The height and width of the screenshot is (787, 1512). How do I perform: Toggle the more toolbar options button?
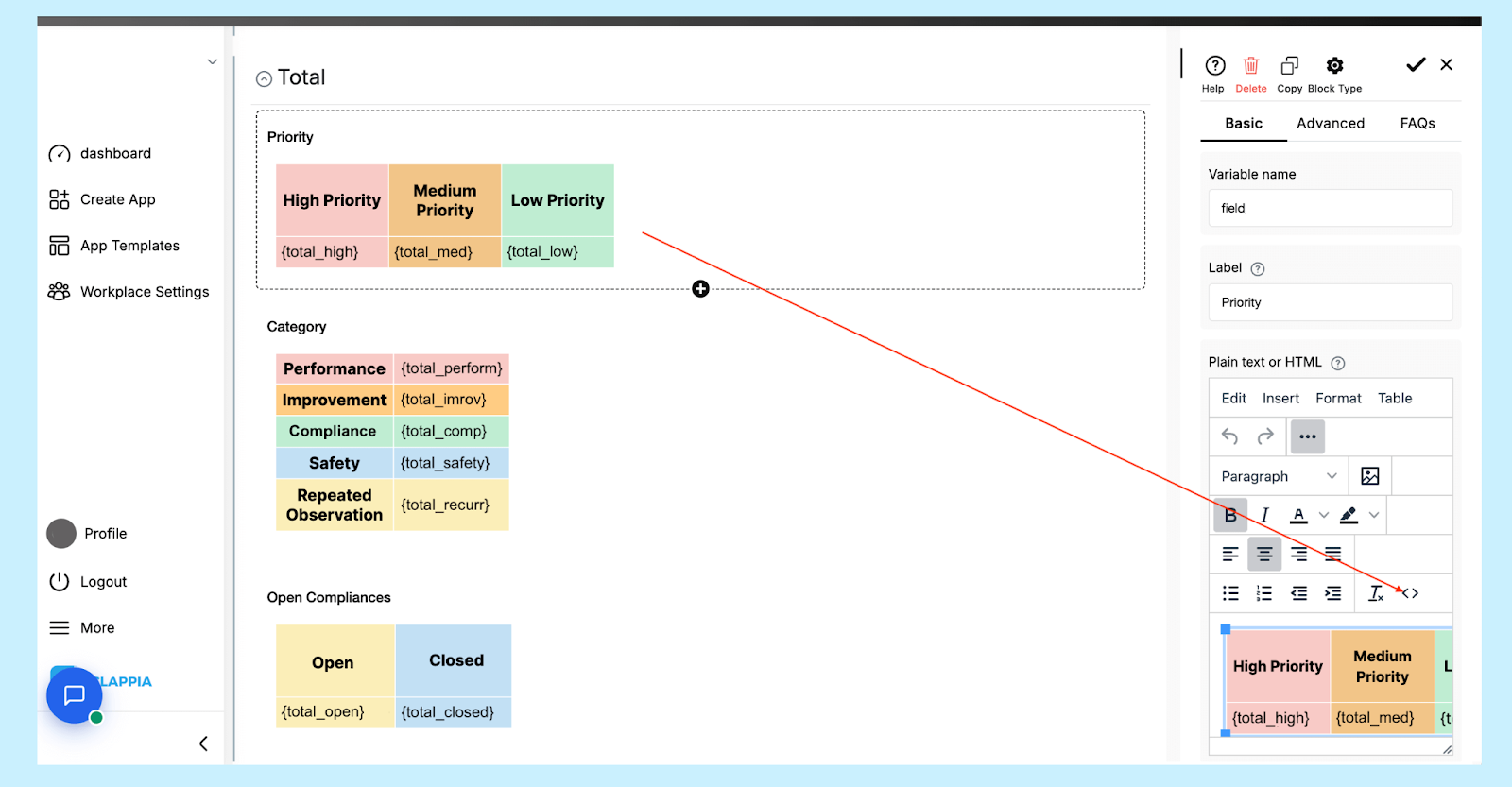point(1308,436)
